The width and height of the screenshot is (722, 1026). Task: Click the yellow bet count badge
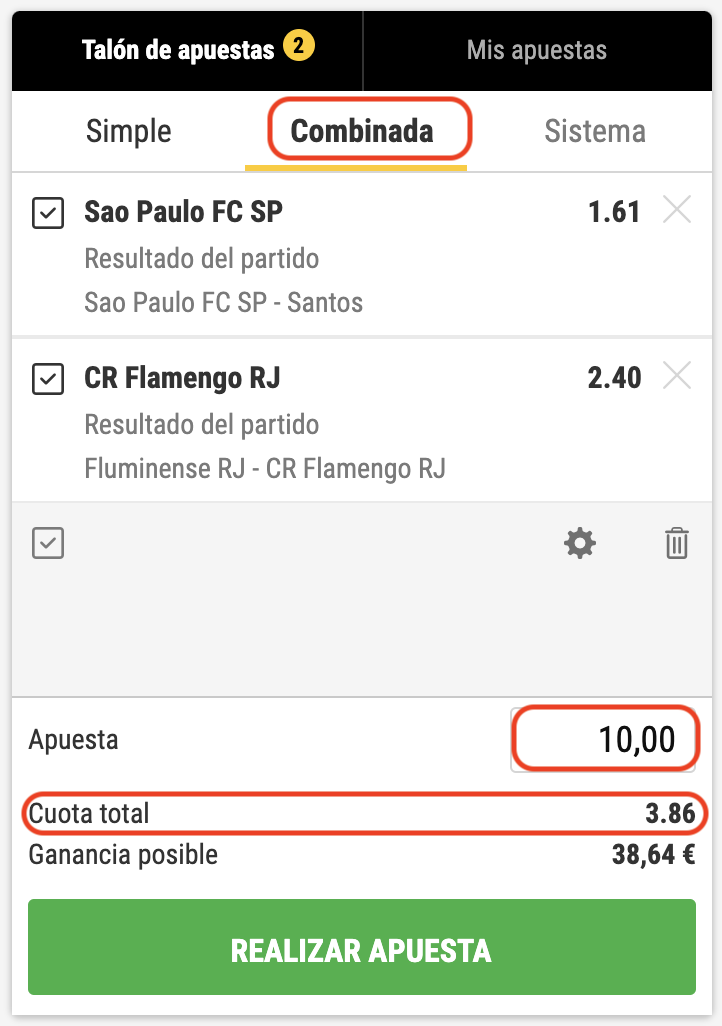[x=298, y=46]
